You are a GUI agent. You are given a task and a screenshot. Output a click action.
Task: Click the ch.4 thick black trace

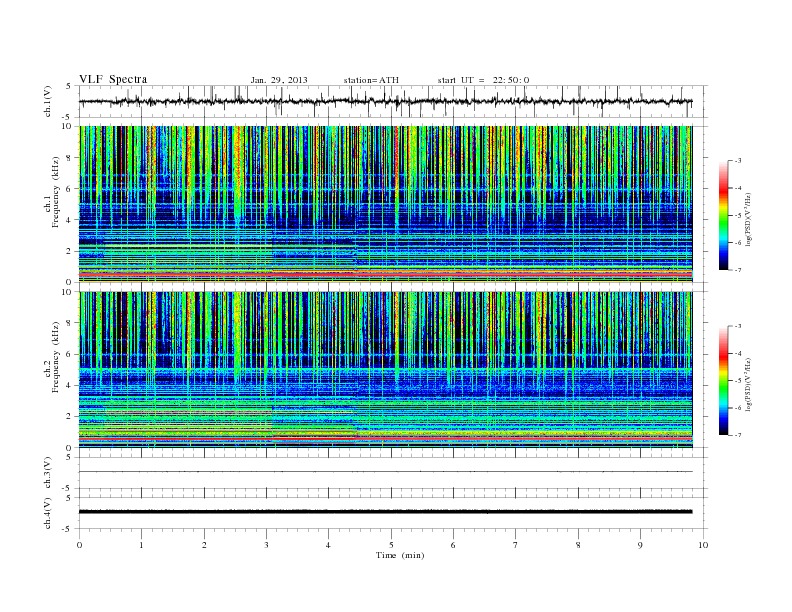click(x=385, y=512)
